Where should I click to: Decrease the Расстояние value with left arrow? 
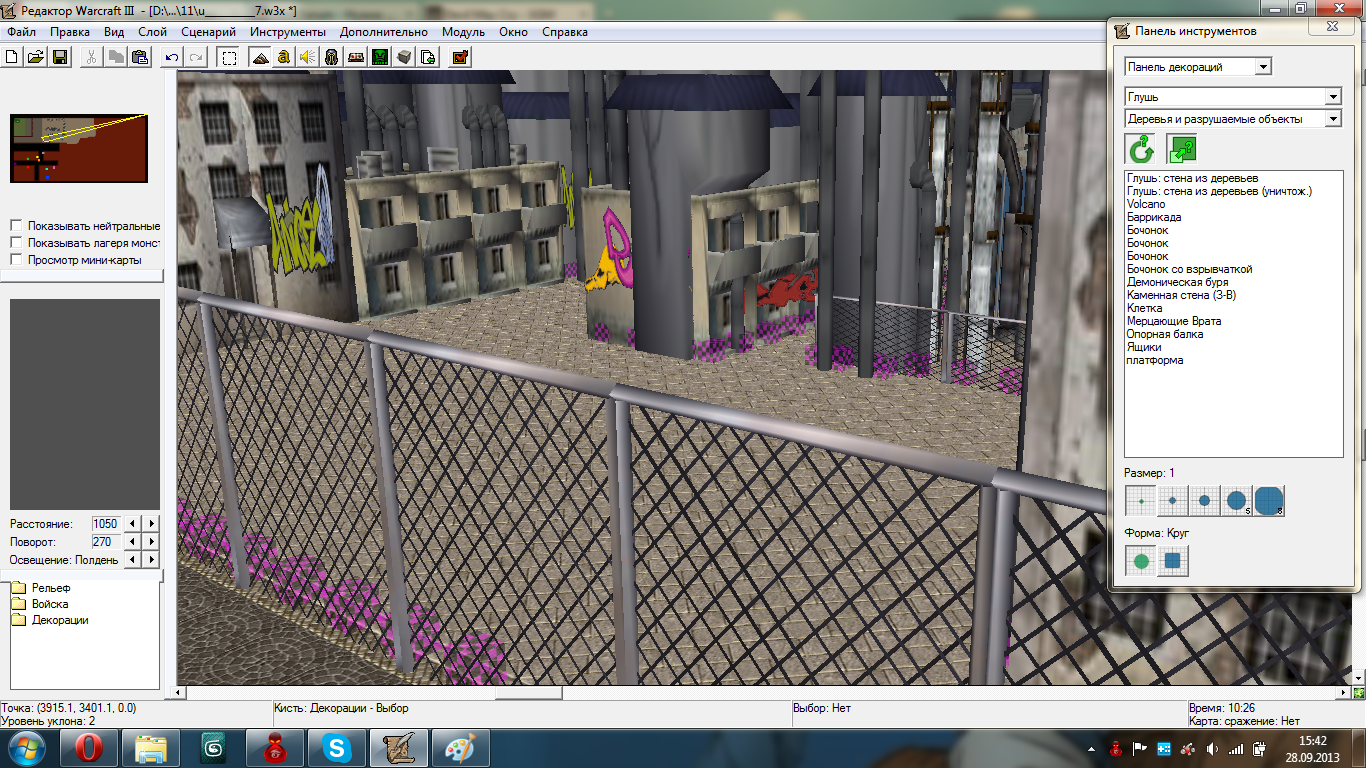(134, 523)
